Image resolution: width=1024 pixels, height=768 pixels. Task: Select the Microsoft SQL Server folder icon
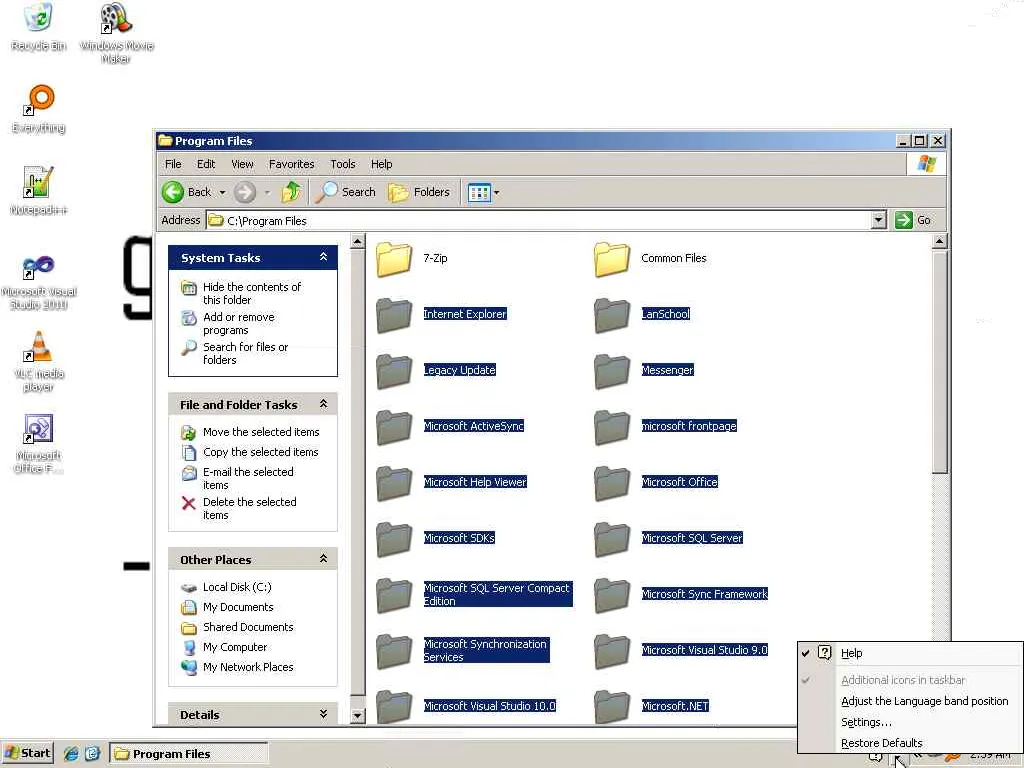pos(612,540)
